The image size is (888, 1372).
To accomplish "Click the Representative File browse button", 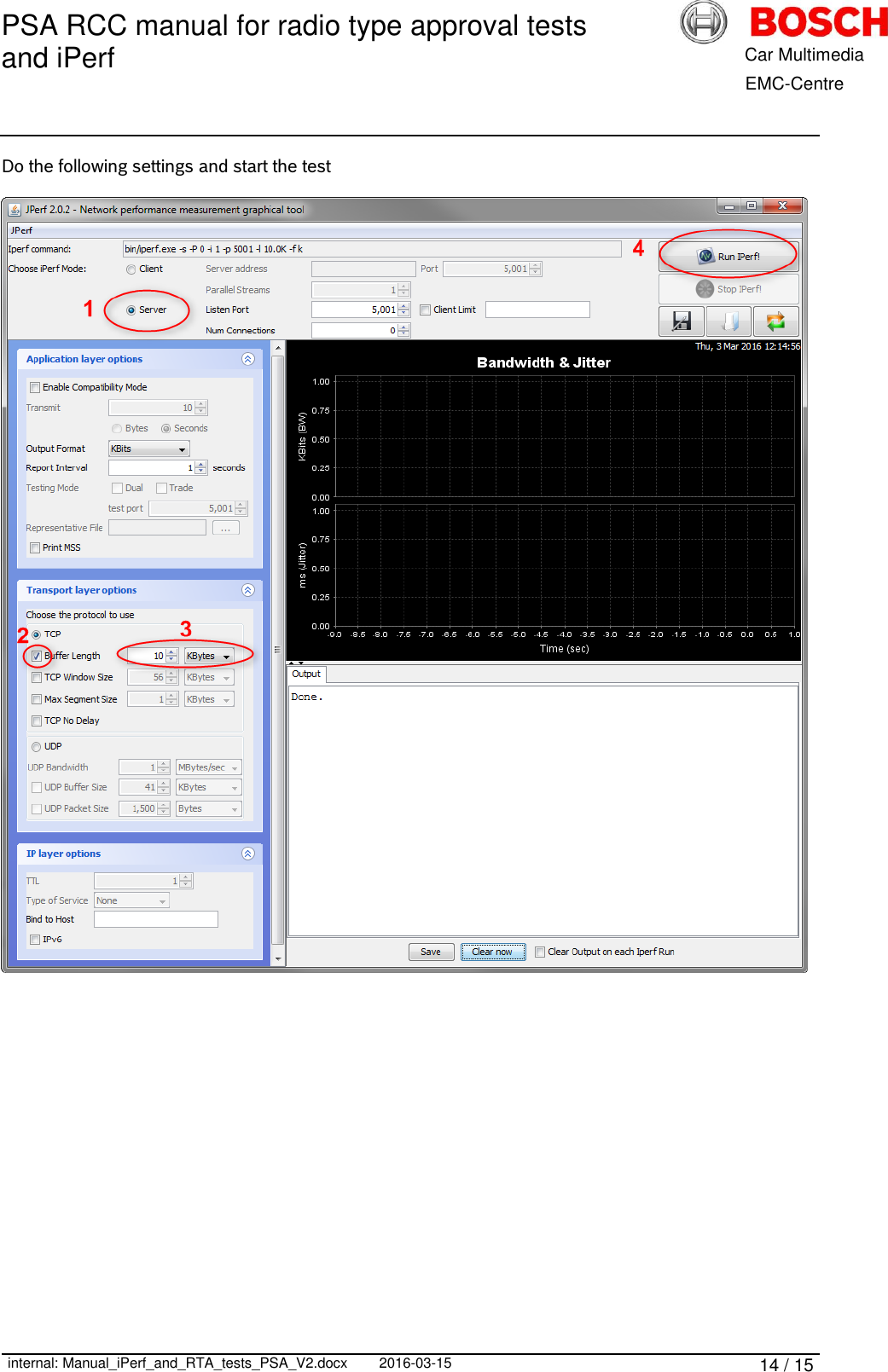I will [x=226, y=528].
